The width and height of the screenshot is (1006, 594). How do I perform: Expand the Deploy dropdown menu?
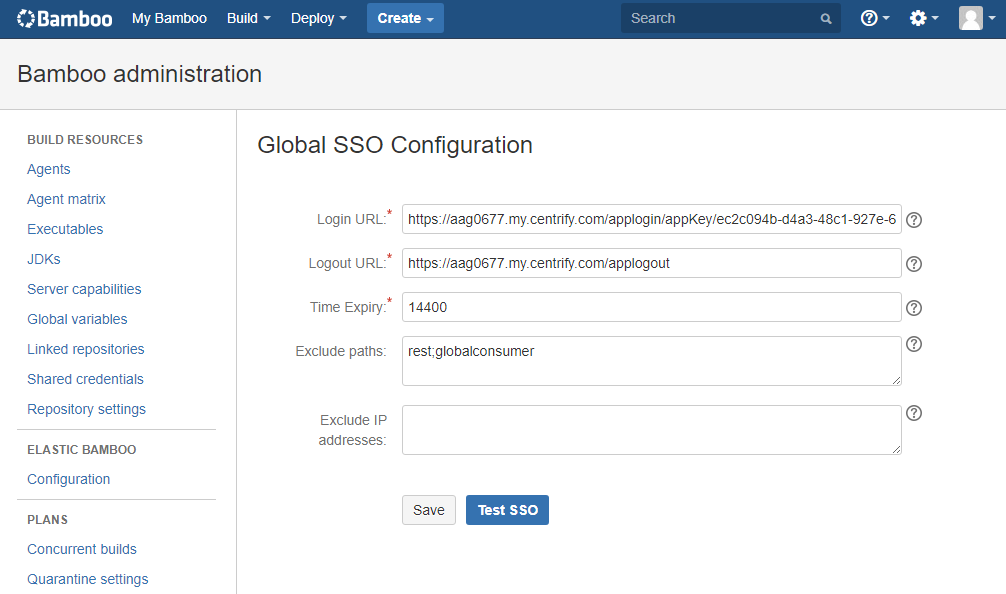click(x=318, y=18)
